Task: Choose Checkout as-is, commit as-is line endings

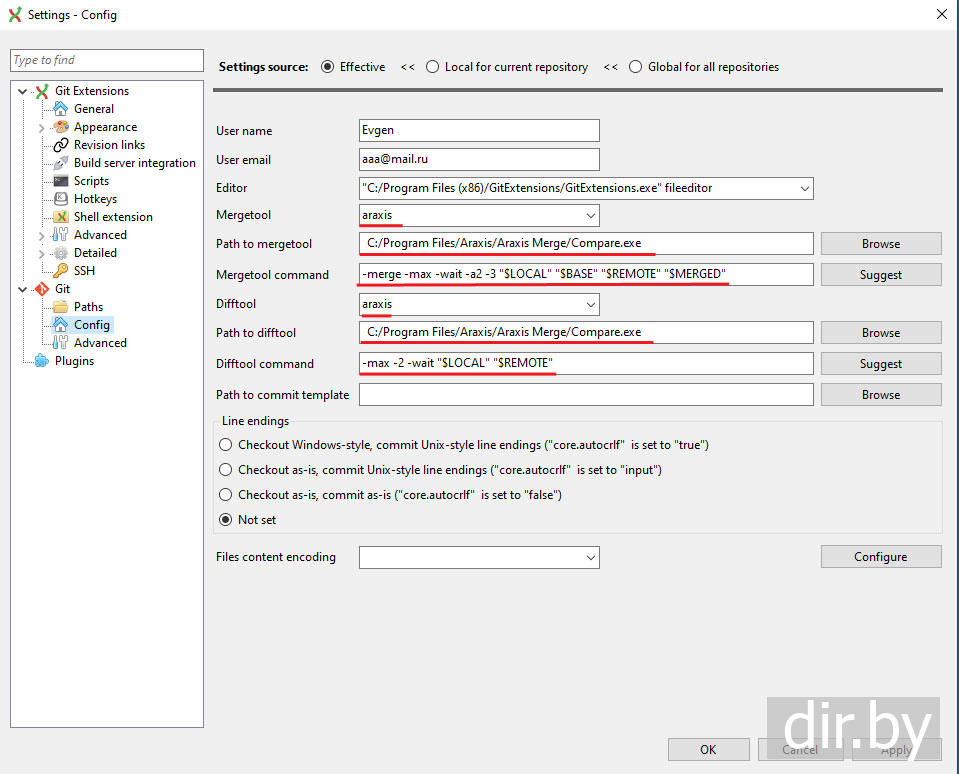Action: pyautogui.click(x=226, y=495)
